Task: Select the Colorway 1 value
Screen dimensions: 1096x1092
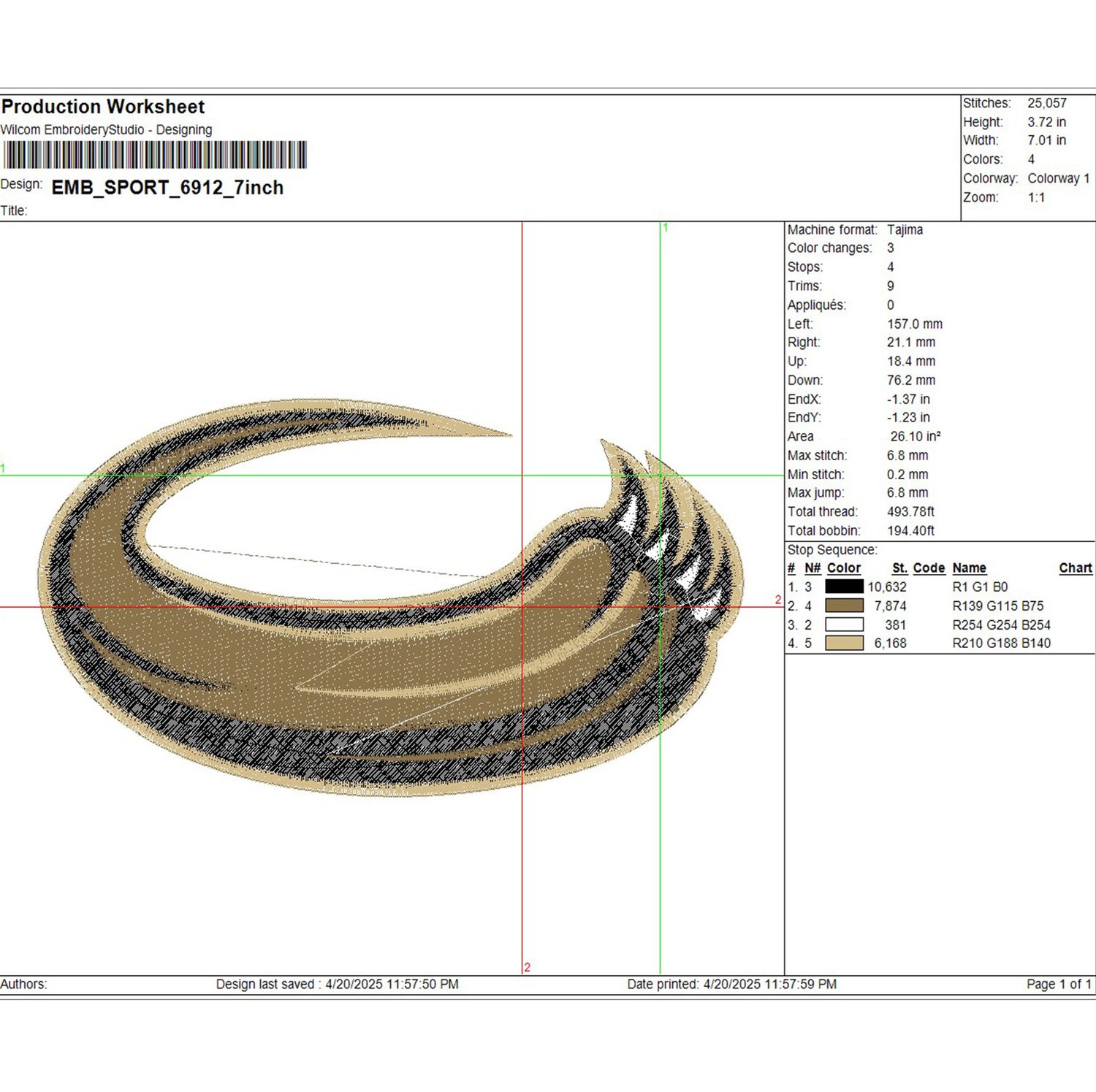Action: [x=1059, y=178]
